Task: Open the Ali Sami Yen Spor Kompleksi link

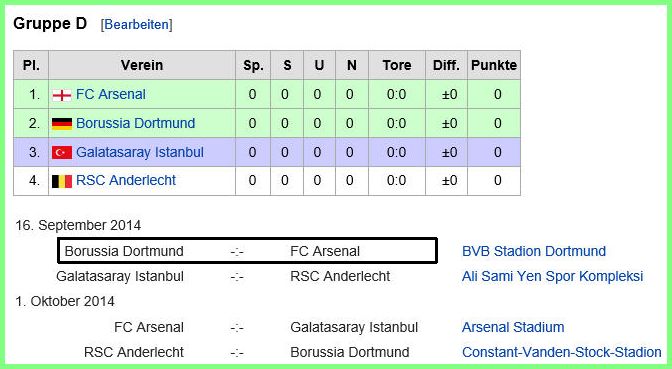Action: pos(552,276)
